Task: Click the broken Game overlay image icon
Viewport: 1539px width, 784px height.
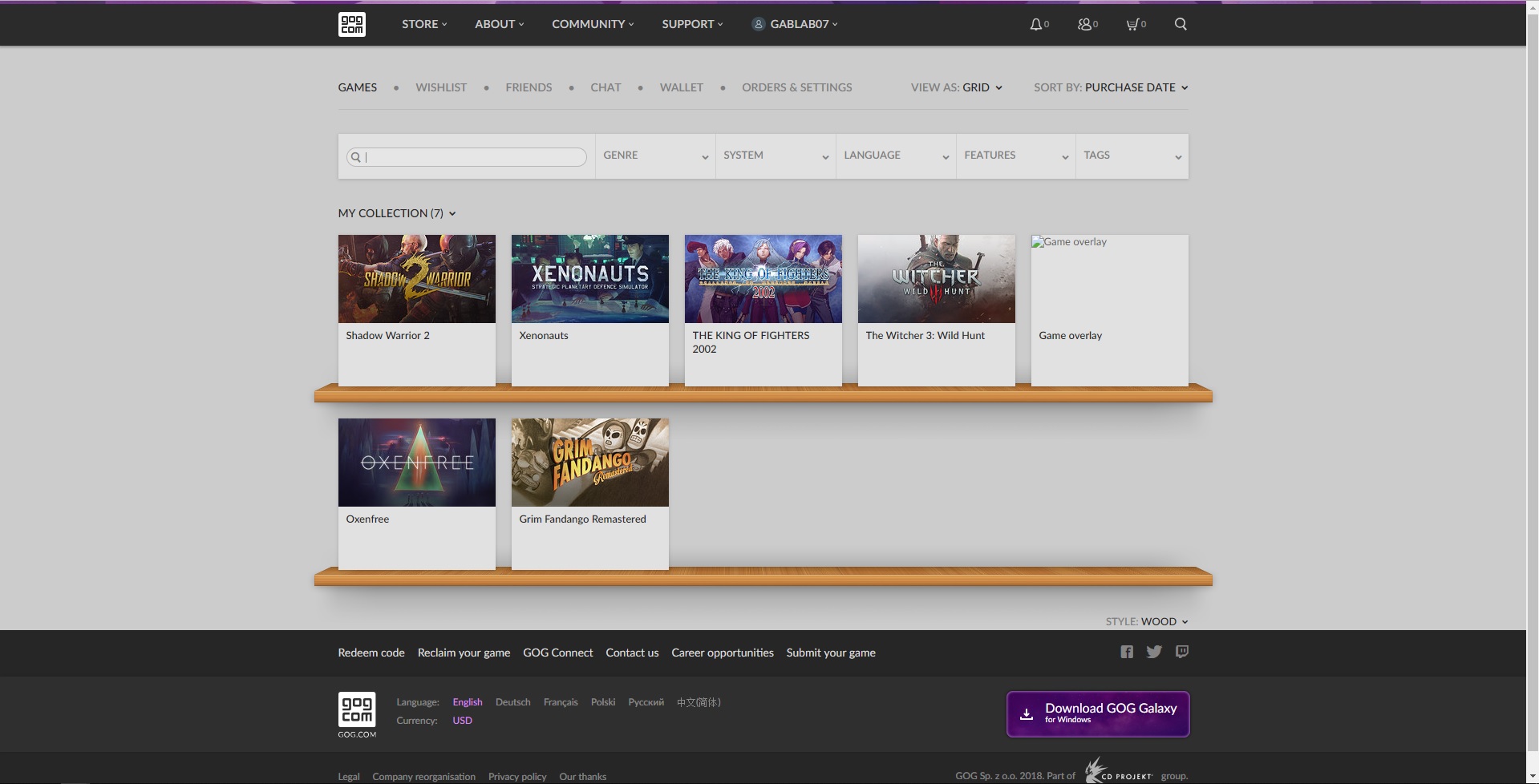Action: point(1037,241)
